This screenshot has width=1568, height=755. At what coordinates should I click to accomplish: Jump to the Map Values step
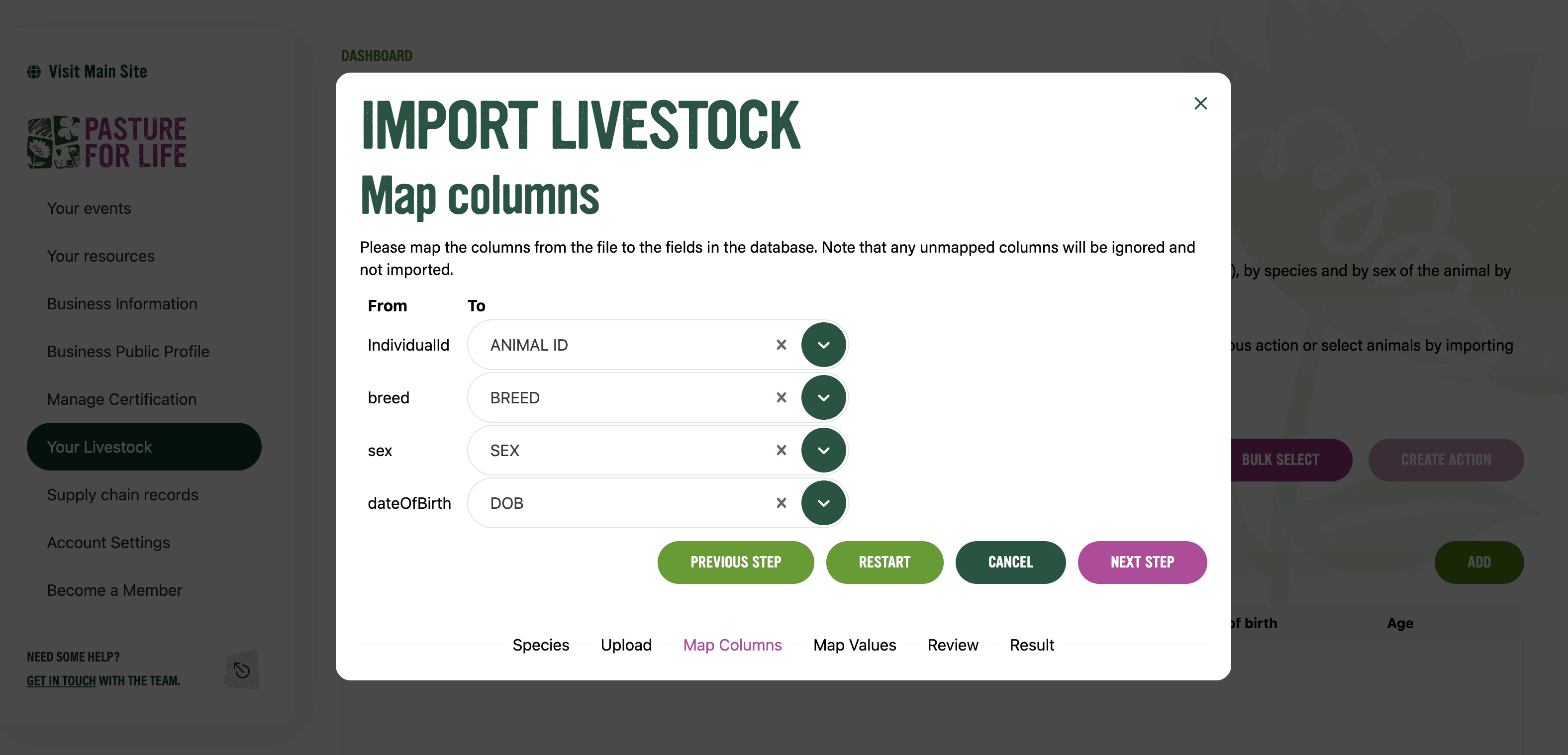(x=855, y=645)
